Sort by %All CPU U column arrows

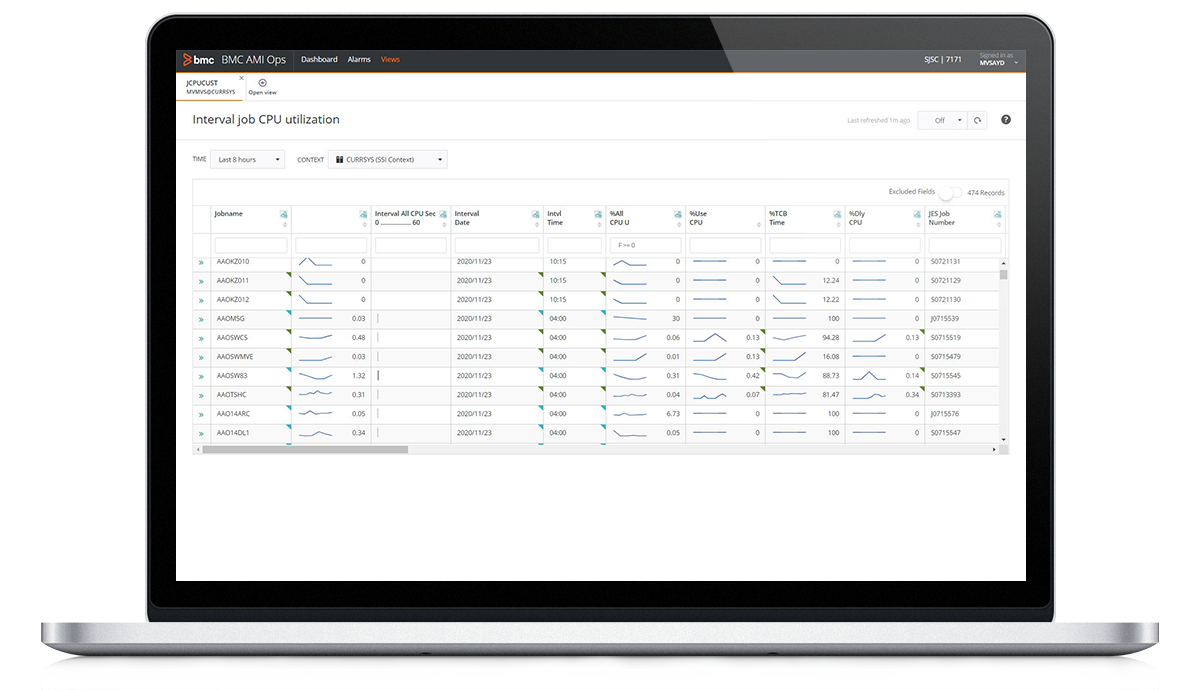(678, 225)
